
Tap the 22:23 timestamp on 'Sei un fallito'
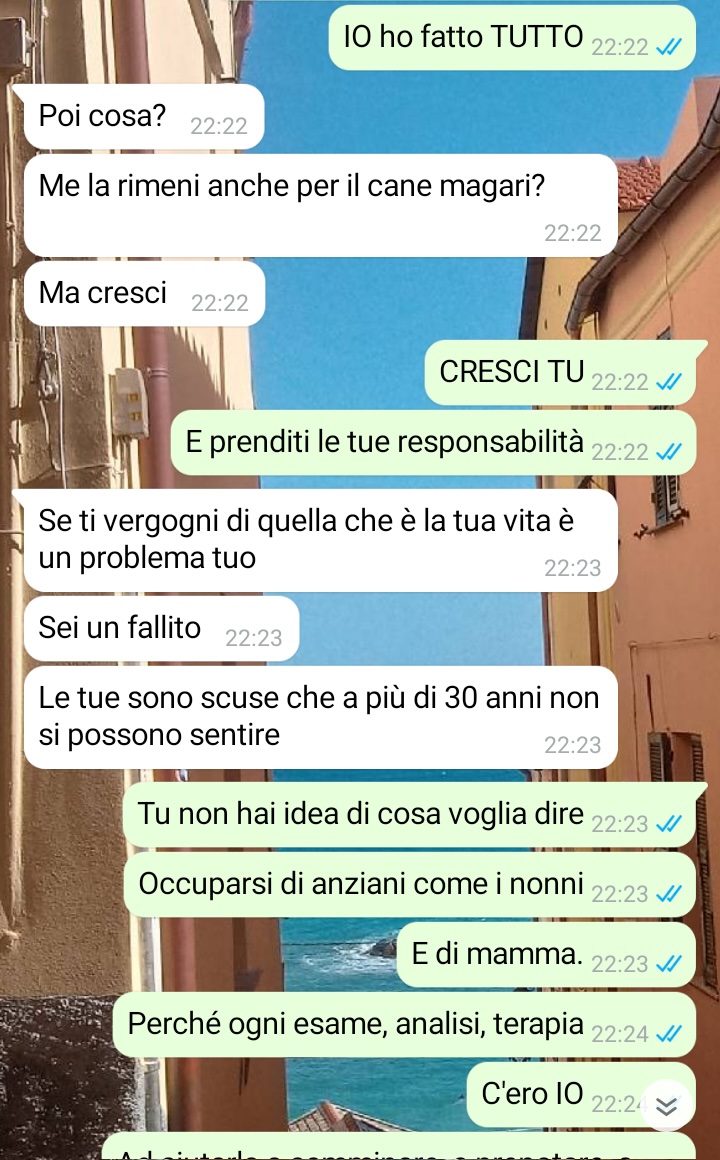pyautogui.click(x=254, y=638)
